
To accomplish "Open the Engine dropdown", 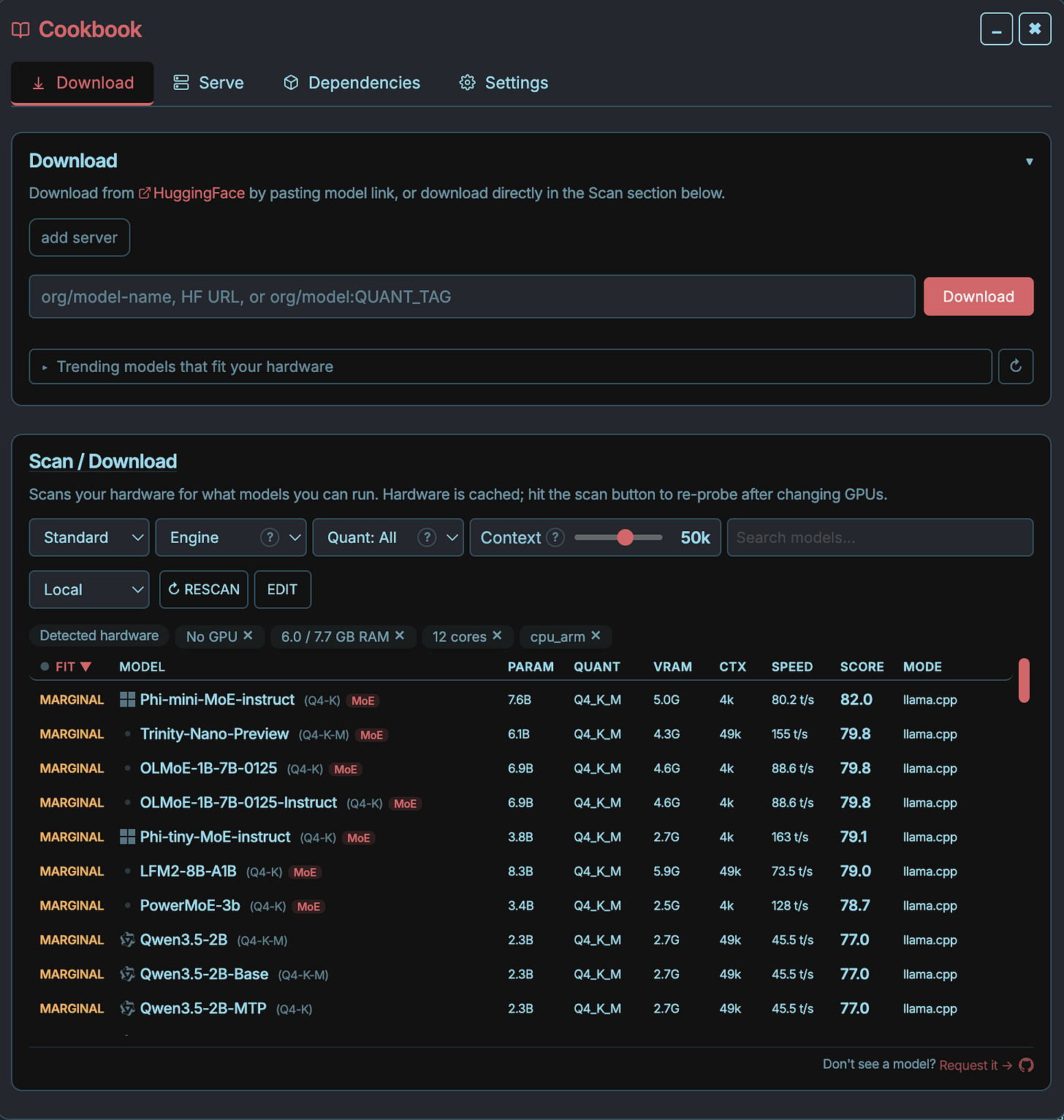I will click(231, 538).
